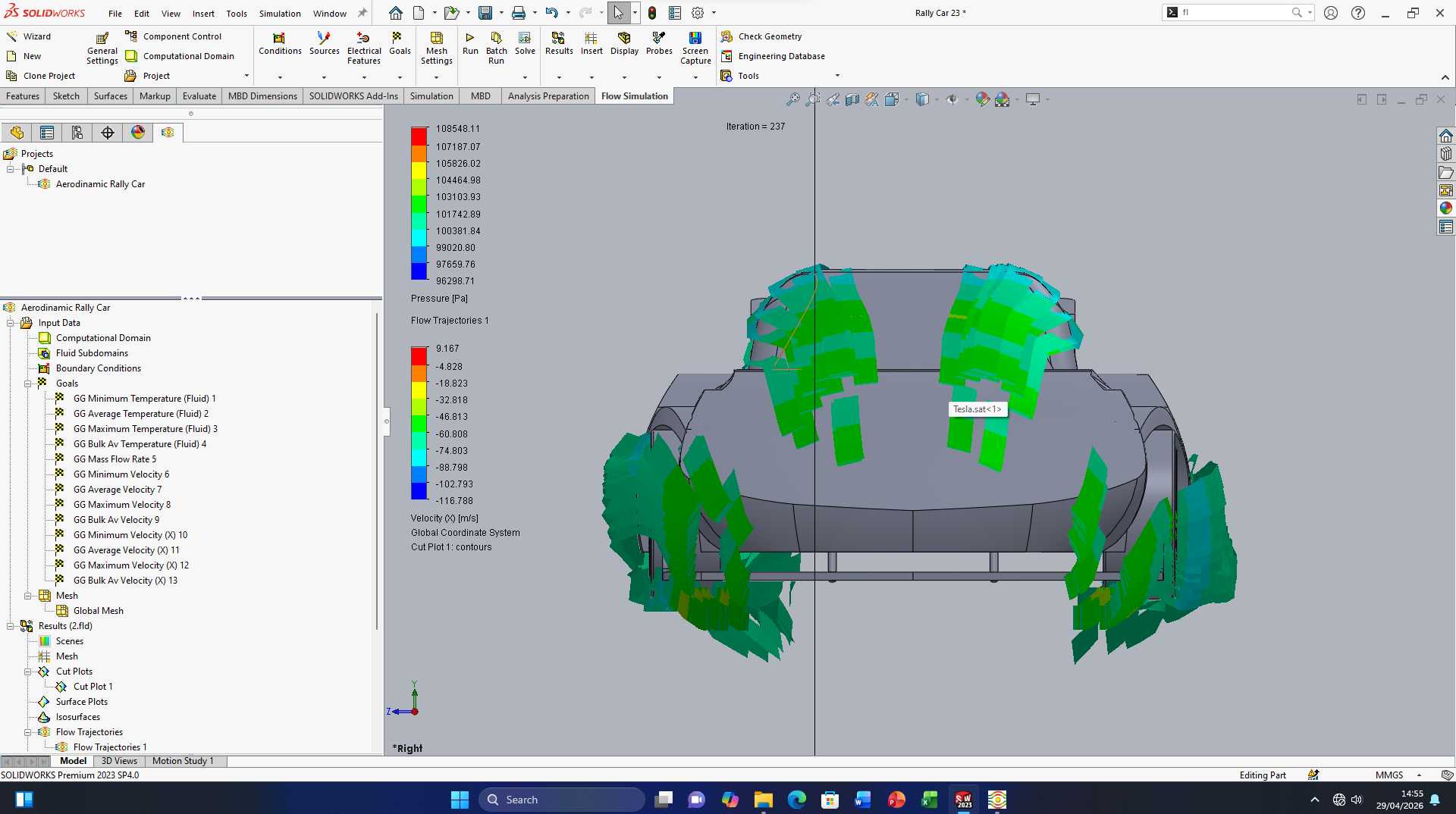Image resolution: width=1456 pixels, height=814 pixels.
Task: Open the Windows taskbar Search box
Action: click(x=562, y=800)
